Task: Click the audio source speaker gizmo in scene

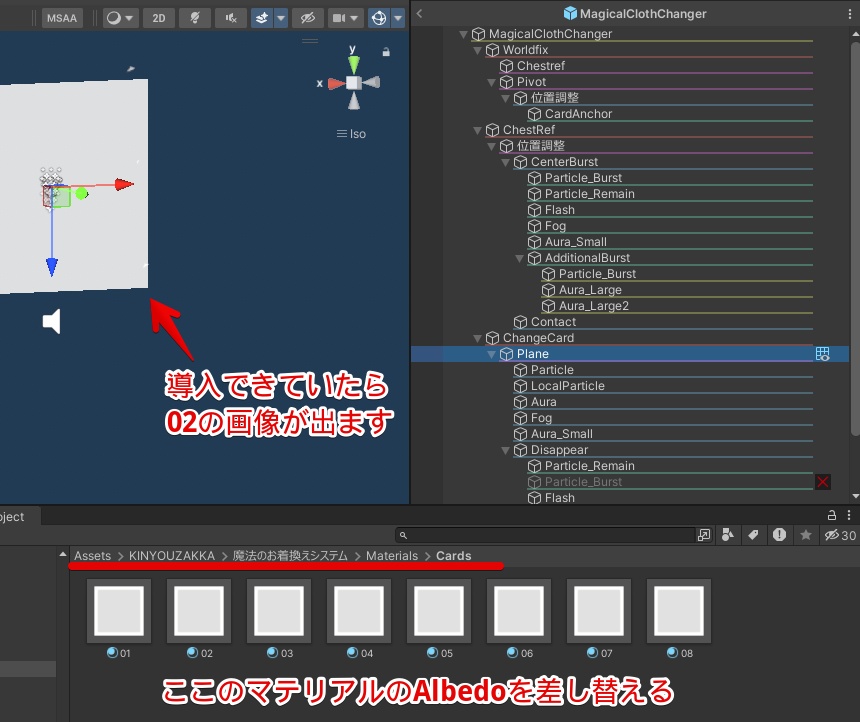Action: tap(52, 321)
